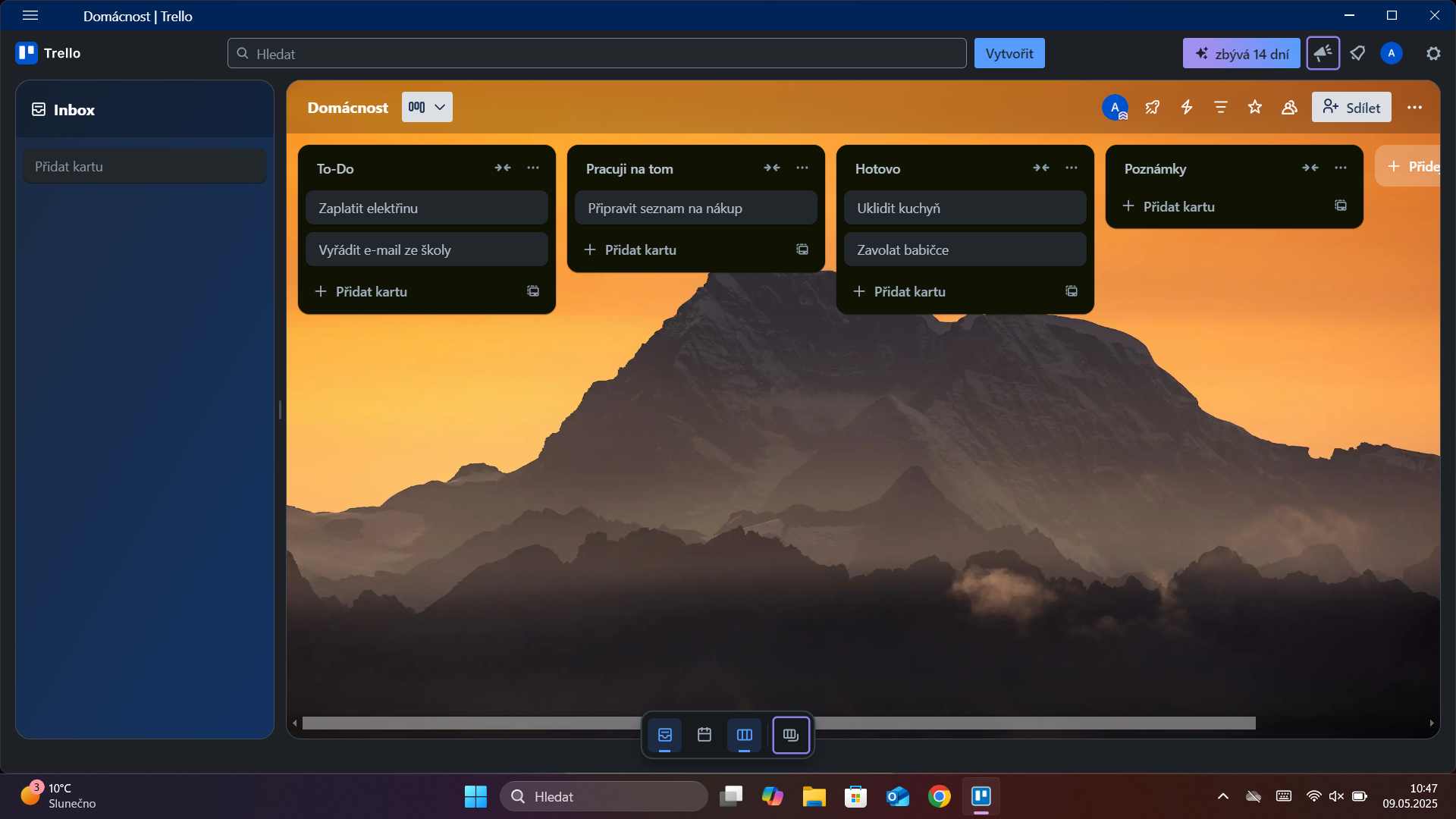Open the Automation lightning icon
Viewport: 1456px width, 819px height.
[1186, 107]
